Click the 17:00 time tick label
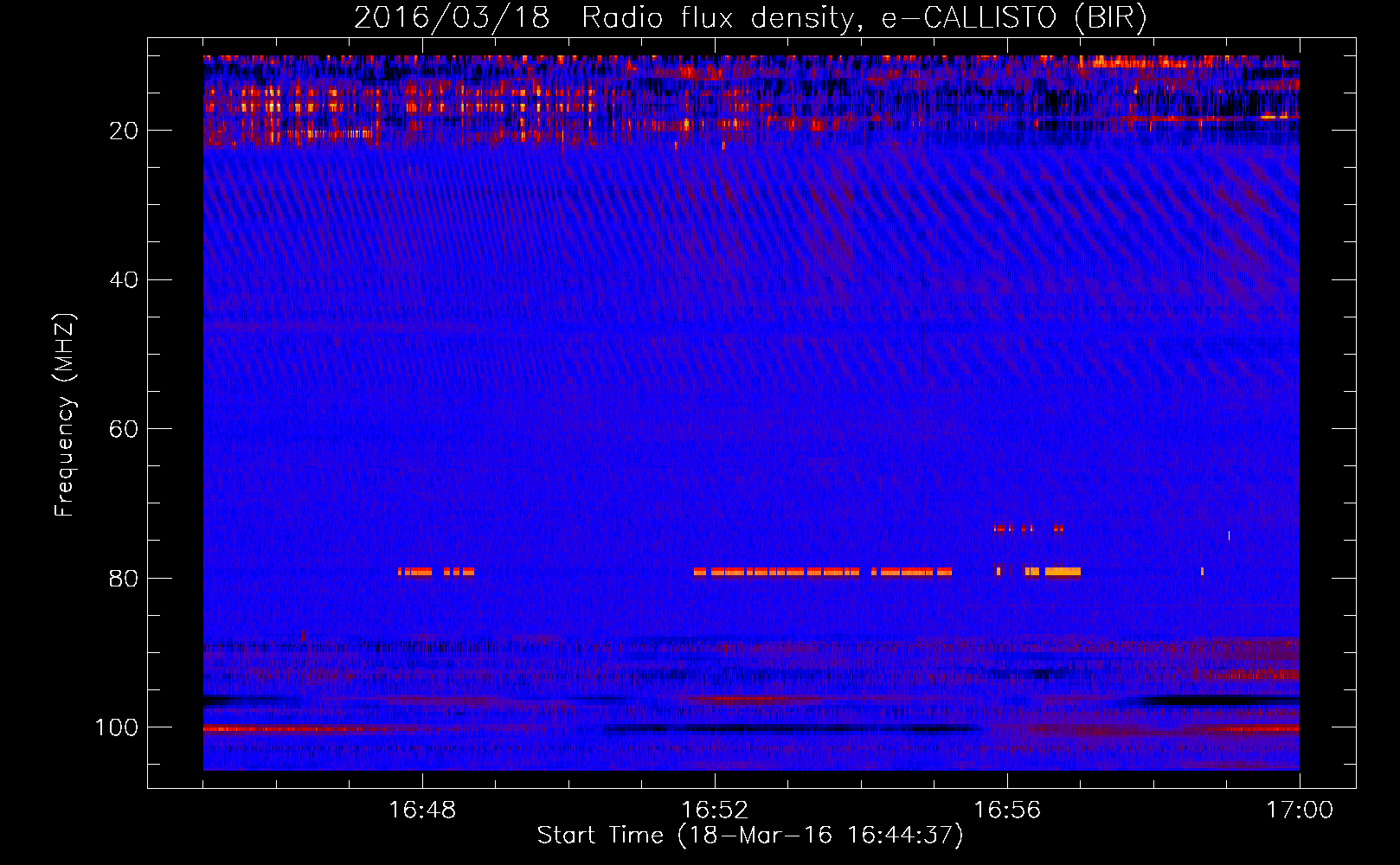Screen dimensions: 1400x865 [x=1300, y=811]
